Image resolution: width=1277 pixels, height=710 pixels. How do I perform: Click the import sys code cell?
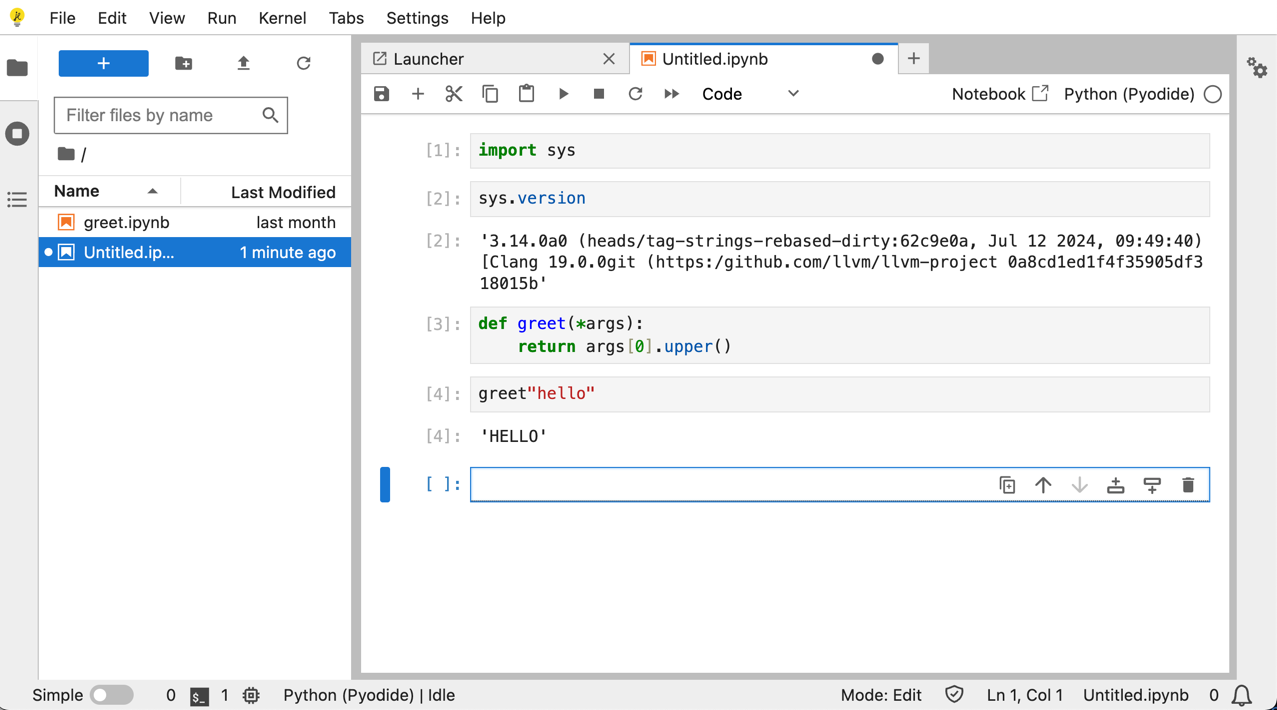[x=839, y=150]
